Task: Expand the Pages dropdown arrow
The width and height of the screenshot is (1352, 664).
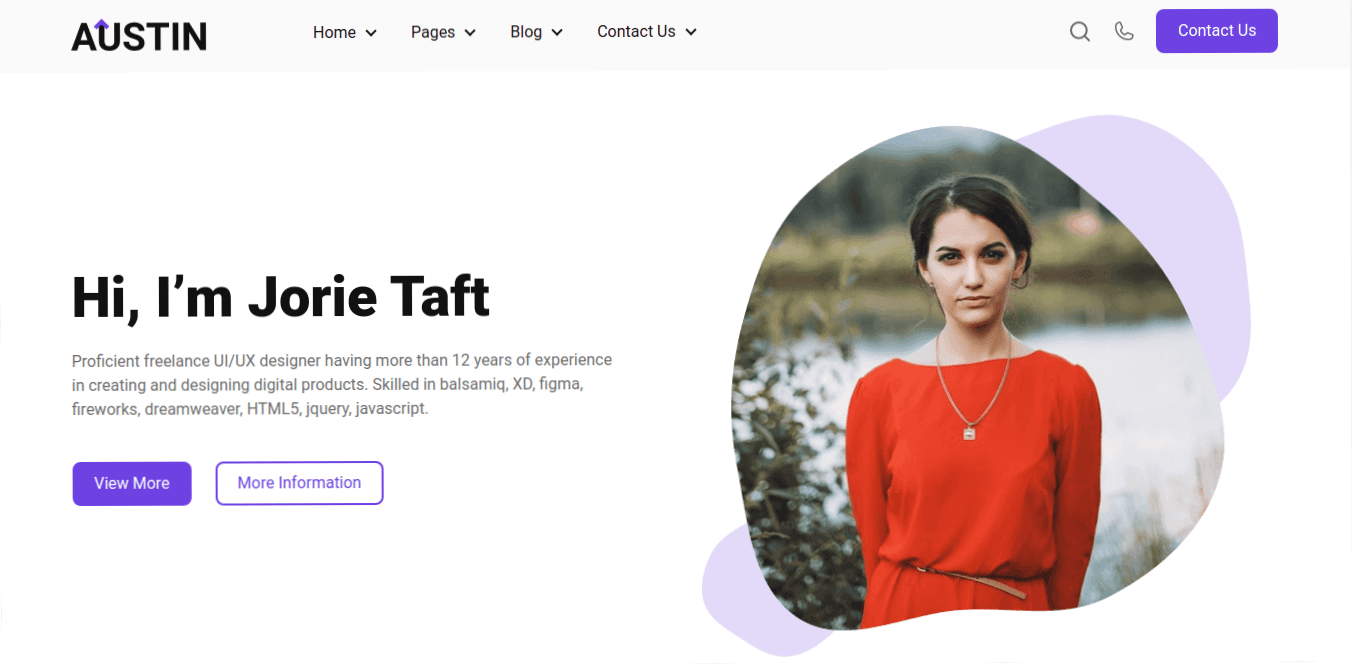Action: click(x=470, y=33)
